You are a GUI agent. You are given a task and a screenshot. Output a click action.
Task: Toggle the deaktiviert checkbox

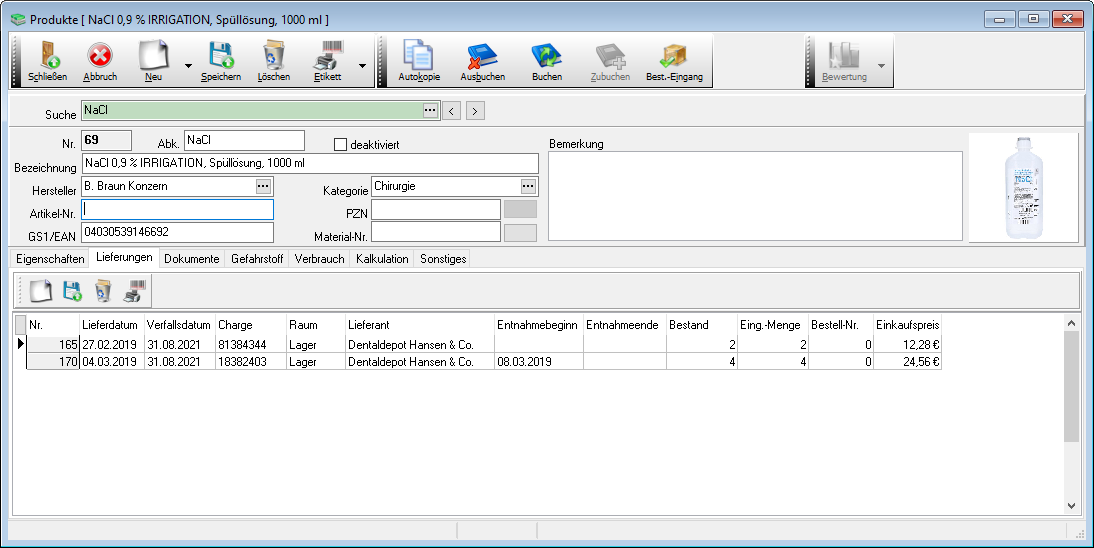(x=340, y=145)
